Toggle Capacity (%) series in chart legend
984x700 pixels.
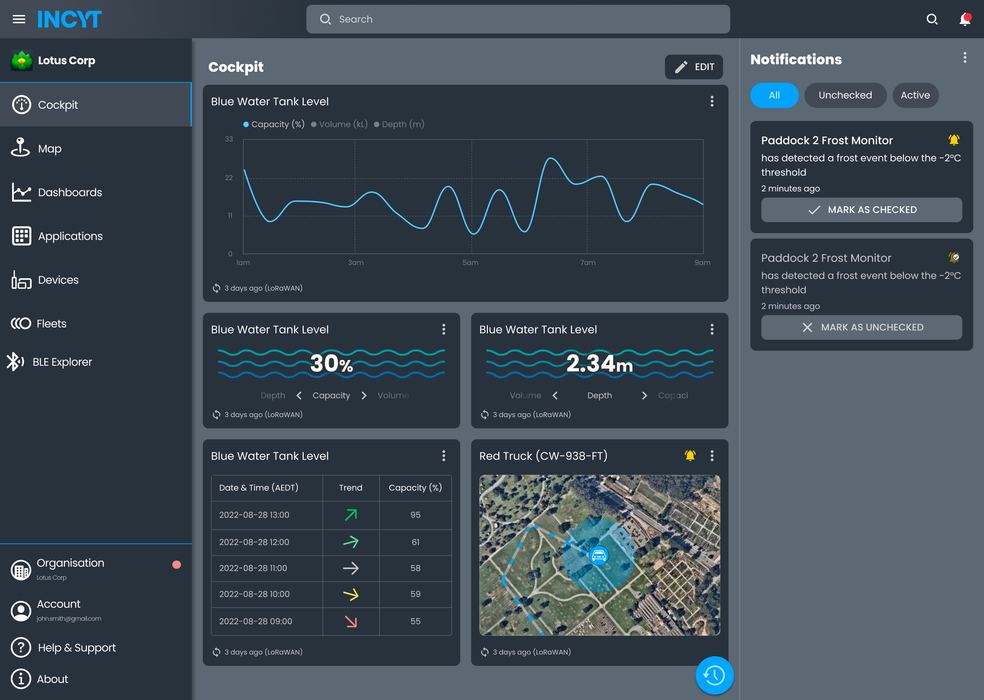(x=274, y=125)
